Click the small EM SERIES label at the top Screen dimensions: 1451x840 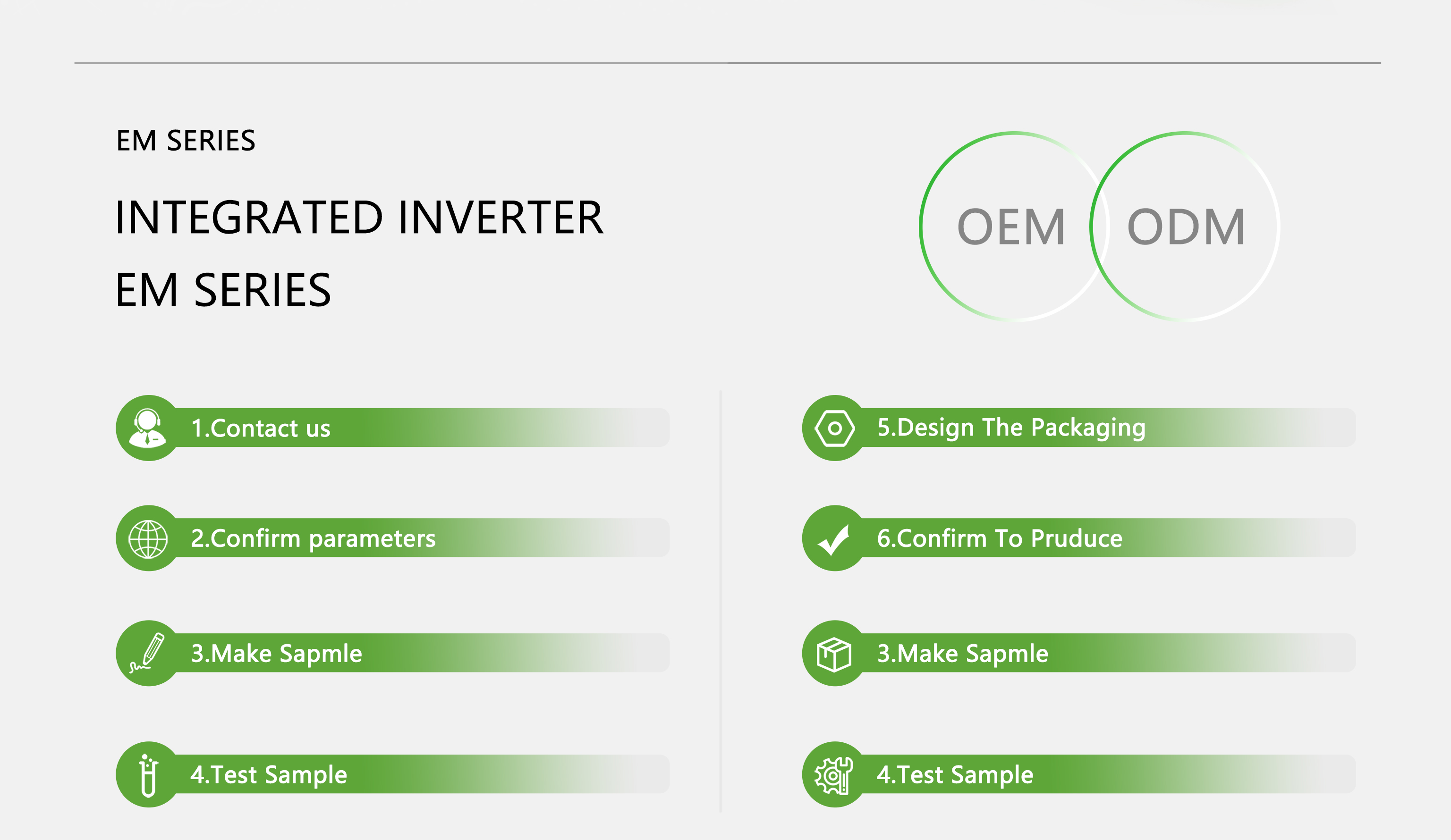click(186, 141)
